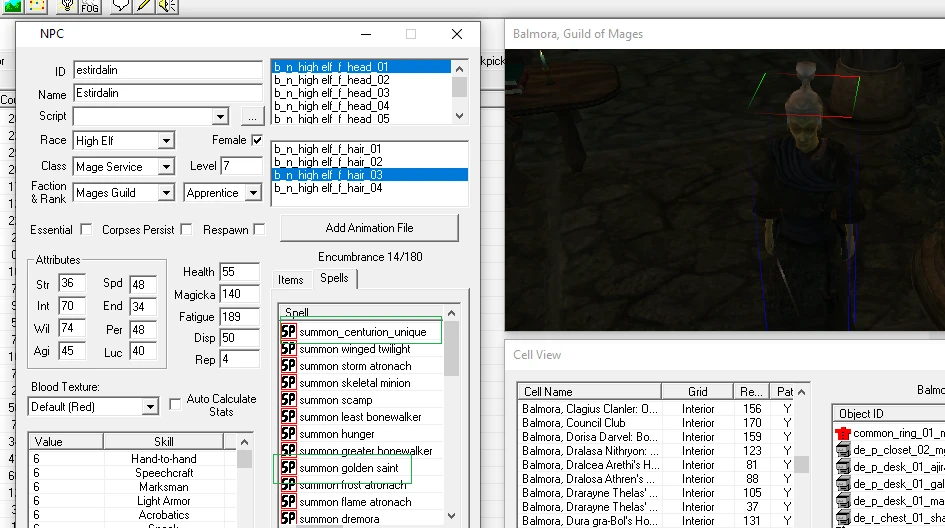This screenshot has height=528, width=945.
Task: Click SP icon beside summon scamp
Action: click(289, 400)
